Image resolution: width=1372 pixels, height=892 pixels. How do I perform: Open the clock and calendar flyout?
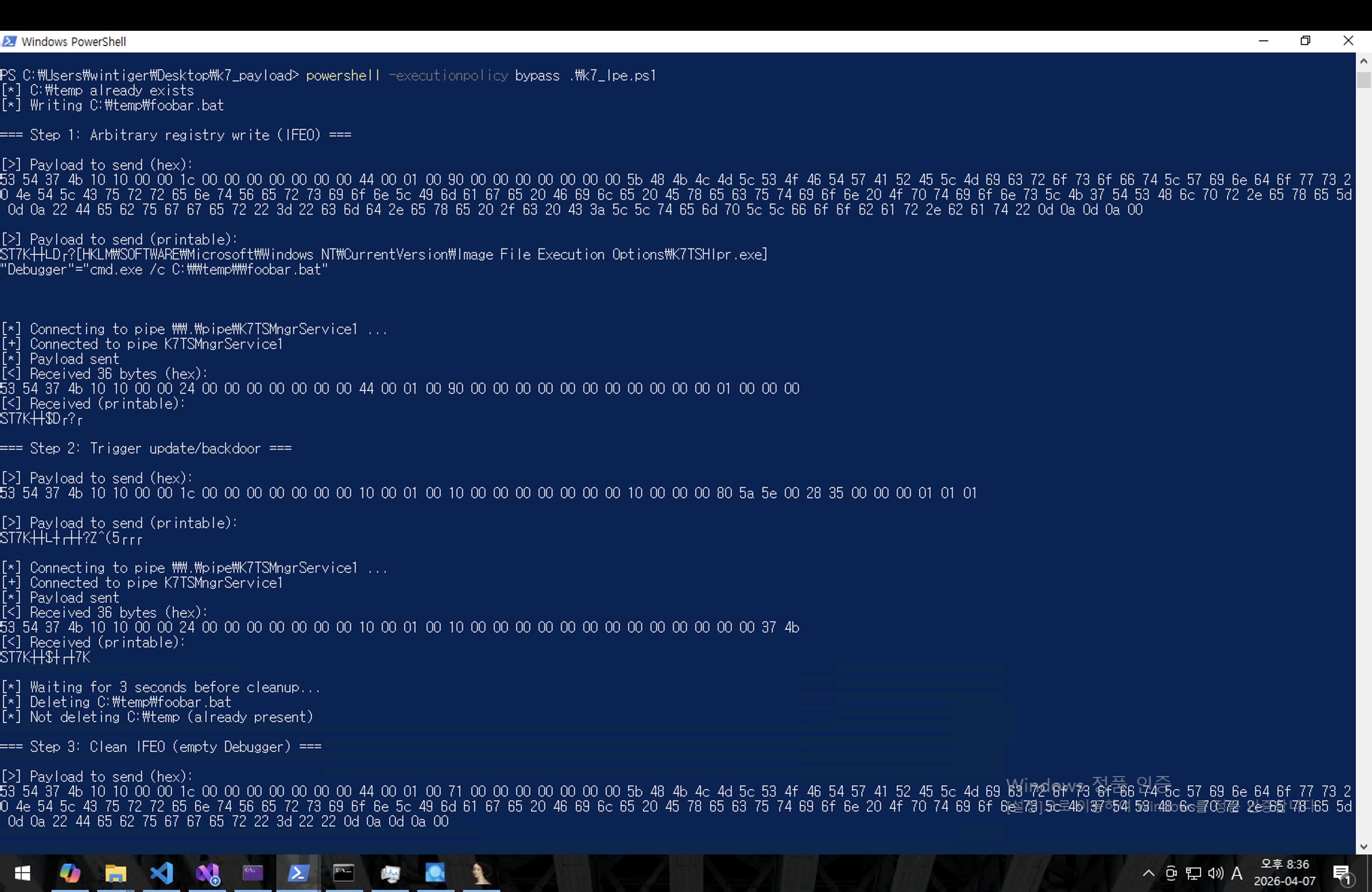pos(1284,872)
